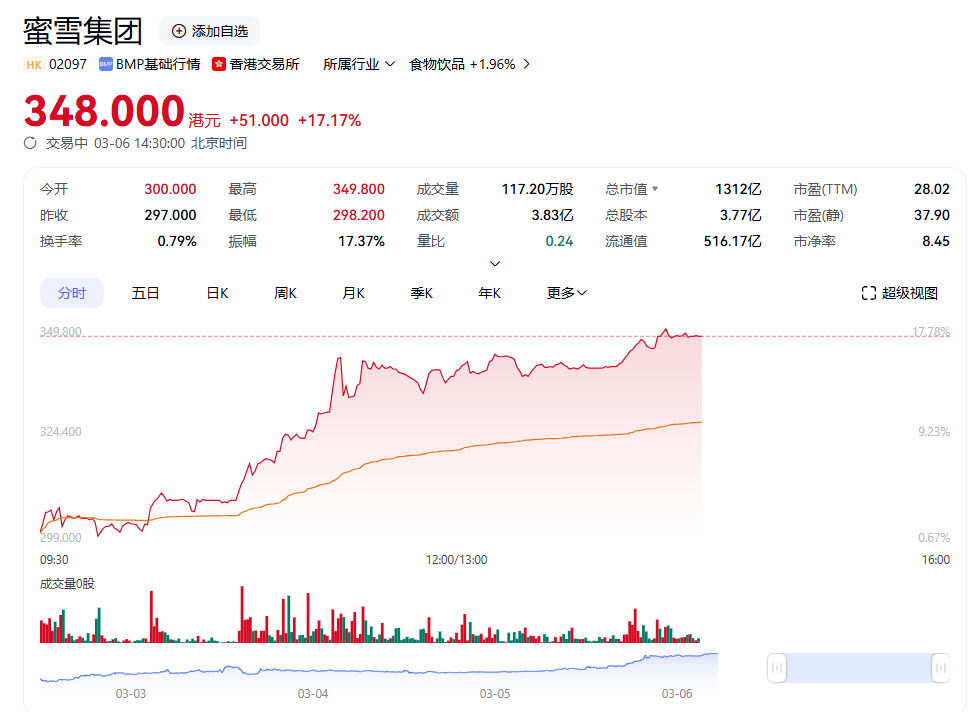This screenshot has height=712, width=968.
Task: Open the 食物饮品 industry link
Action: [x=437, y=64]
